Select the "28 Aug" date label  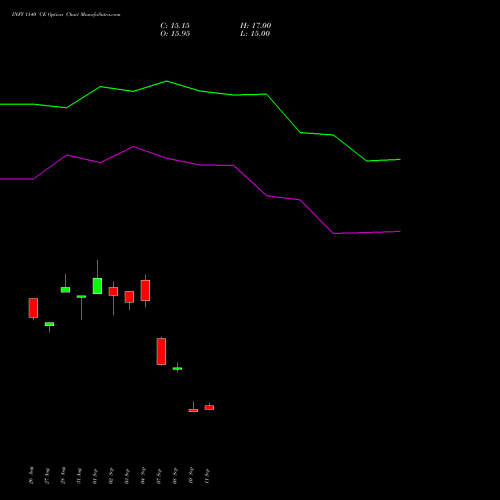pyautogui.click(x=64, y=475)
